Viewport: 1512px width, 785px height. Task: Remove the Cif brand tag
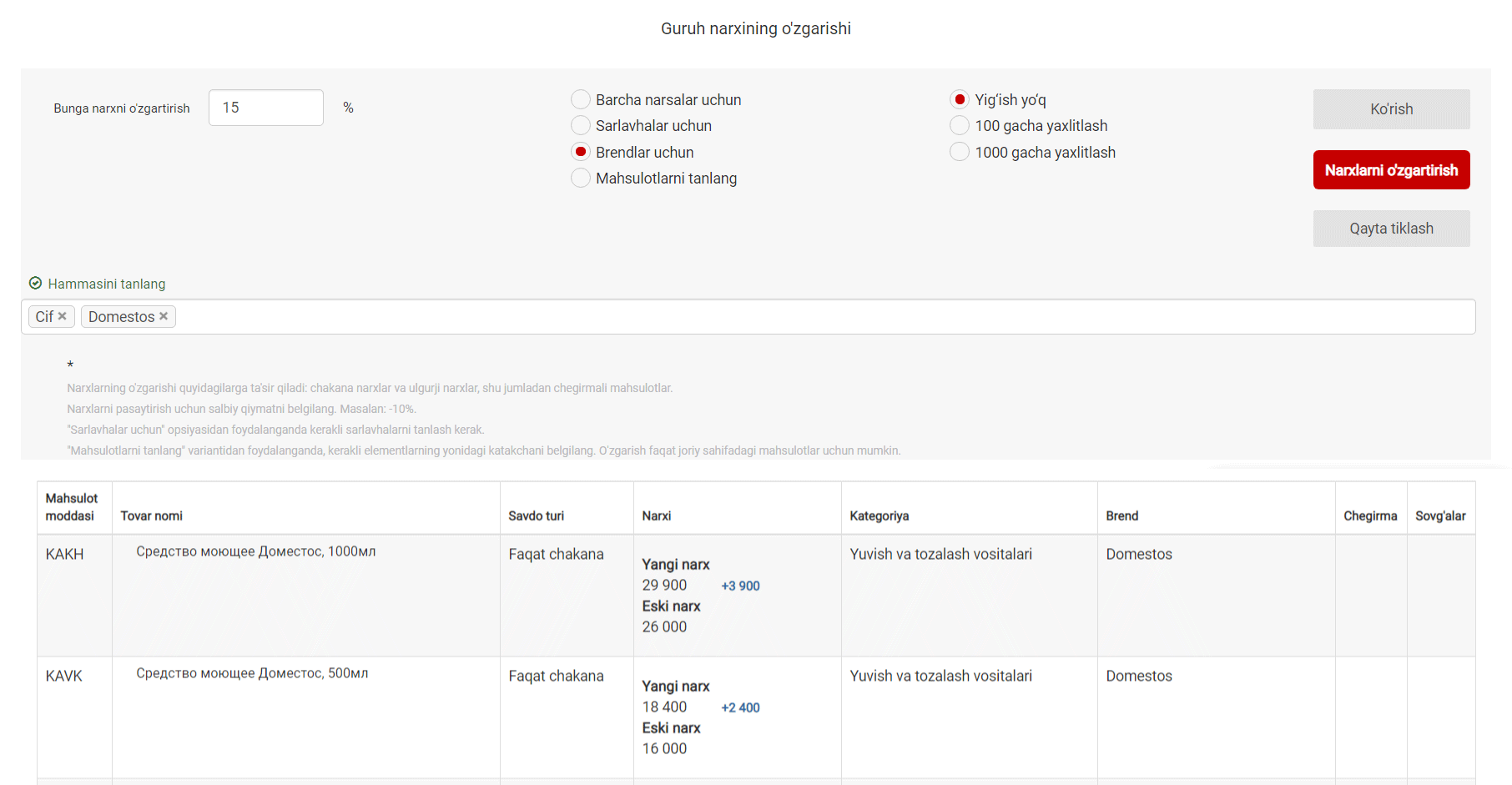click(63, 316)
